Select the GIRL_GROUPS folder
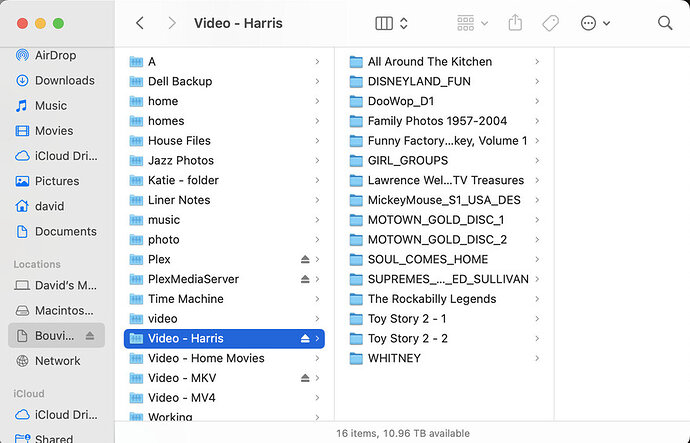The image size is (690, 443). pyautogui.click(x=444, y=161)
